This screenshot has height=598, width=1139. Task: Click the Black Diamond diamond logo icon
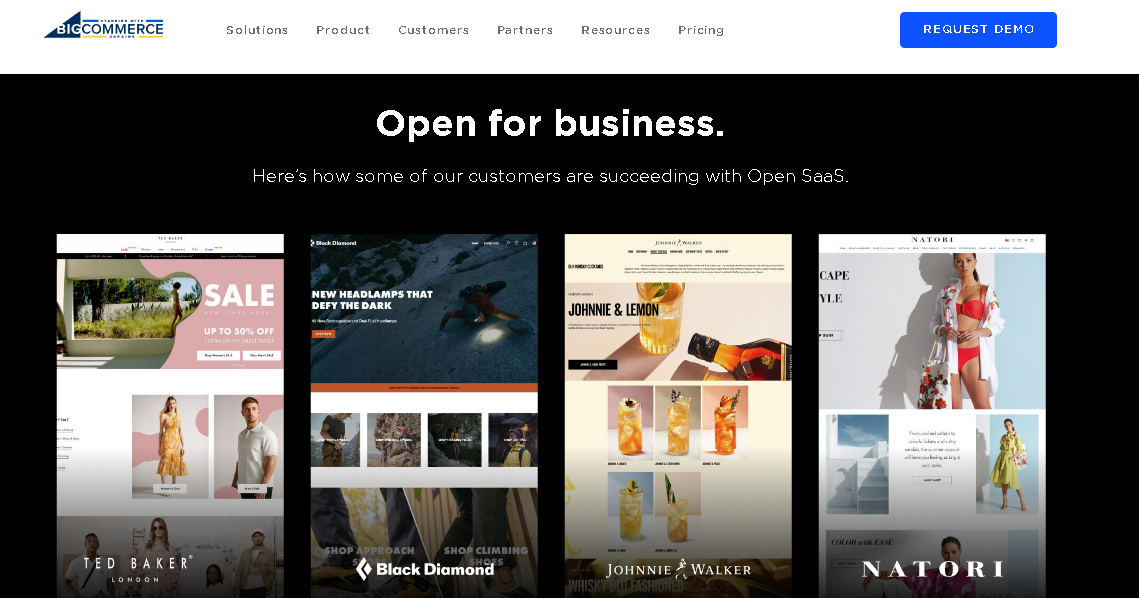pos(364,569)
